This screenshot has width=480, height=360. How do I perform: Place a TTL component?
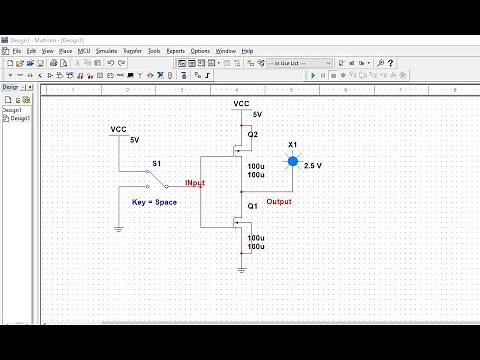click(x=60, y=75)
